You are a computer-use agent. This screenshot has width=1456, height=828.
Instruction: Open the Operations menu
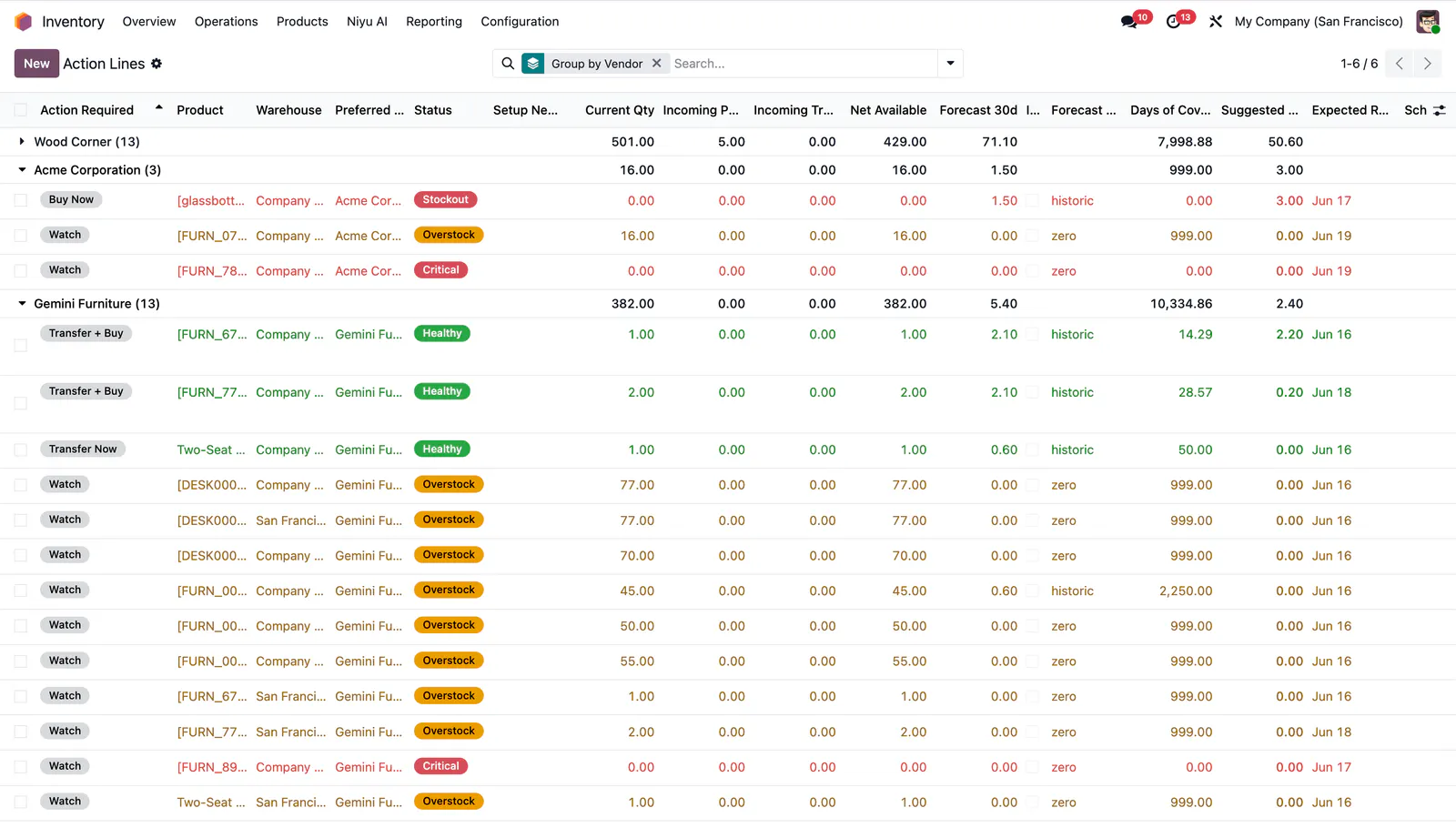click(227, 22)
